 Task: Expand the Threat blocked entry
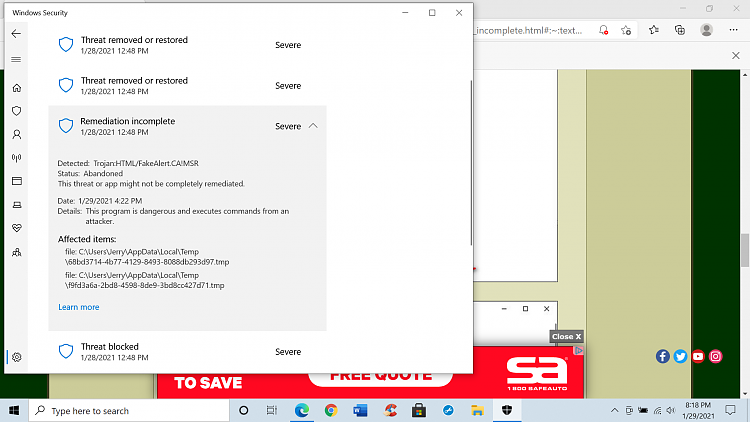(x=188, y=352)
